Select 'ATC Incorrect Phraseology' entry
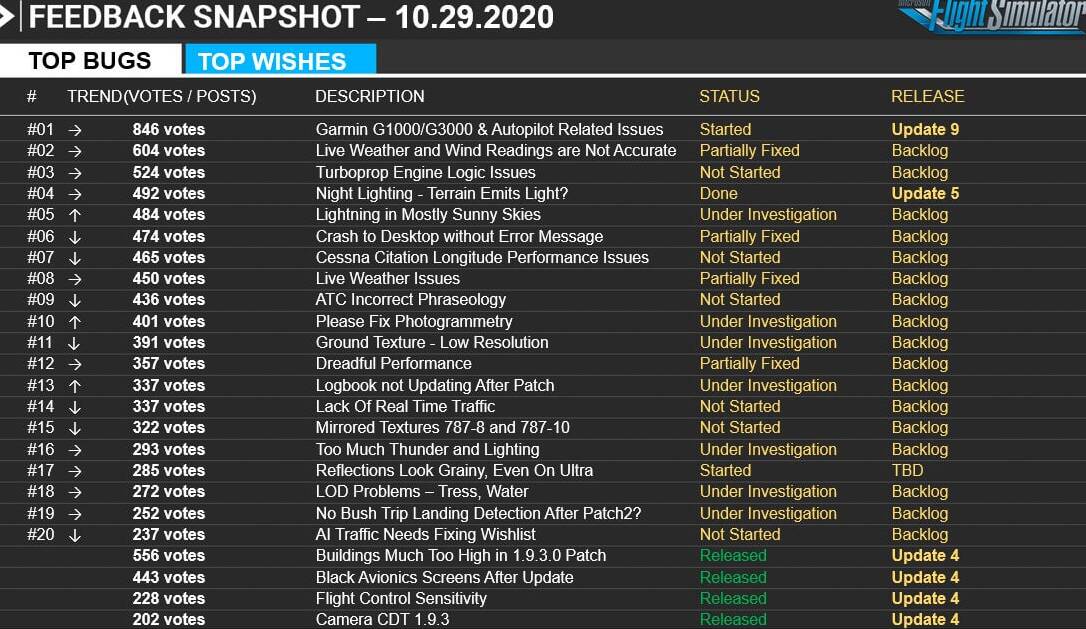The image size is (1086, 629). tap(411, 299)
